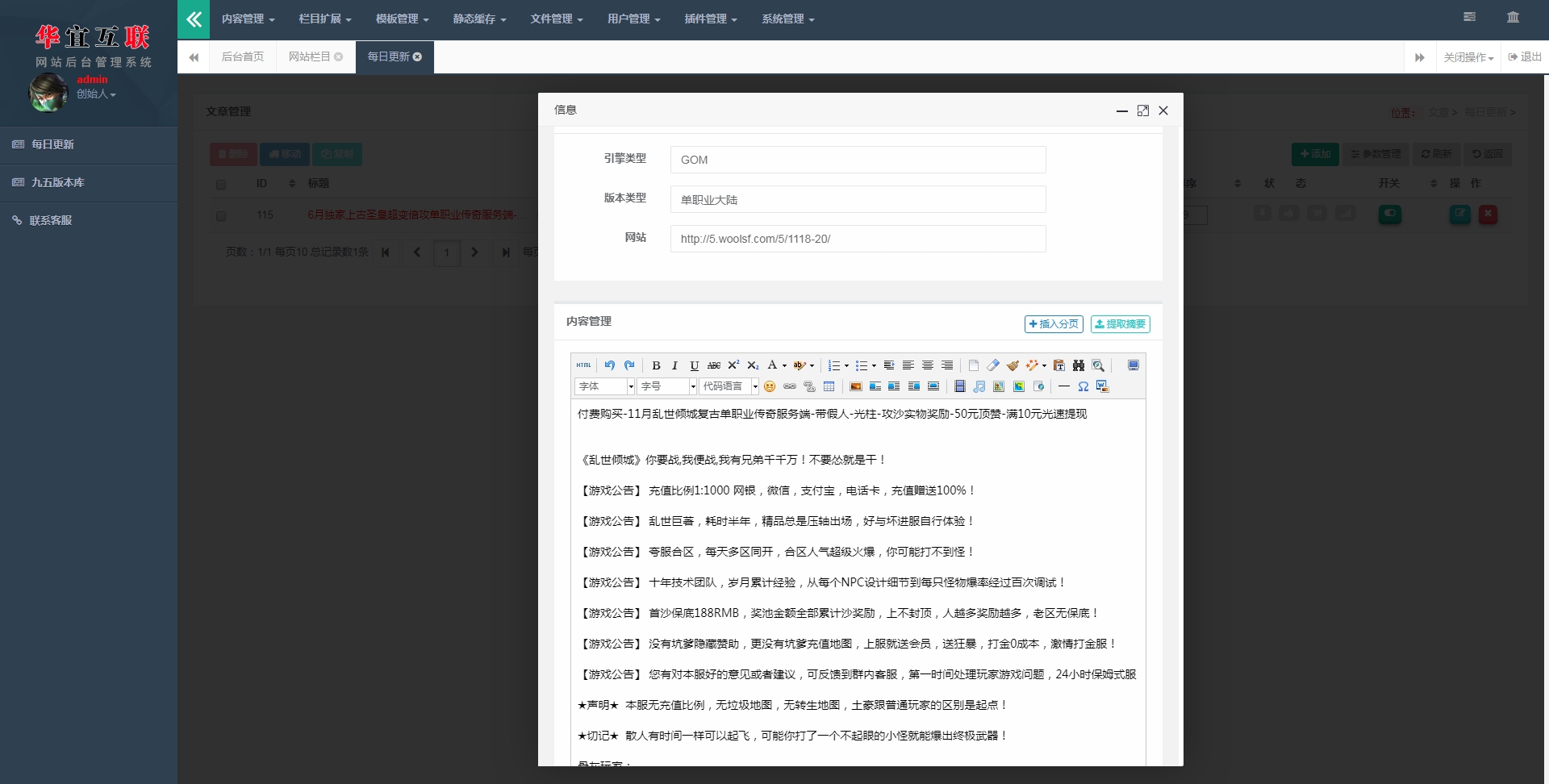Insert horizontal rule line
The height and width of the screenshot is (784, 1549).
coord(1064,386)
